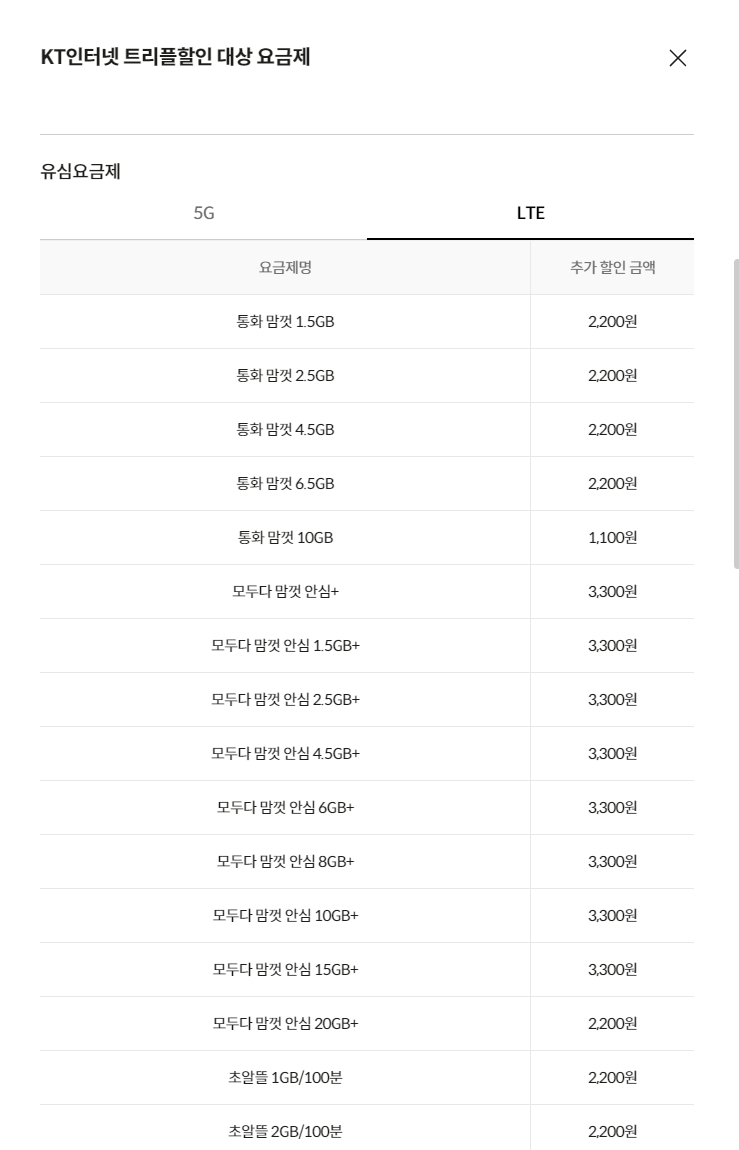This screenshot has width=739, height=1150.
Task: Select the LTE tab
Action: pos(530,213)
